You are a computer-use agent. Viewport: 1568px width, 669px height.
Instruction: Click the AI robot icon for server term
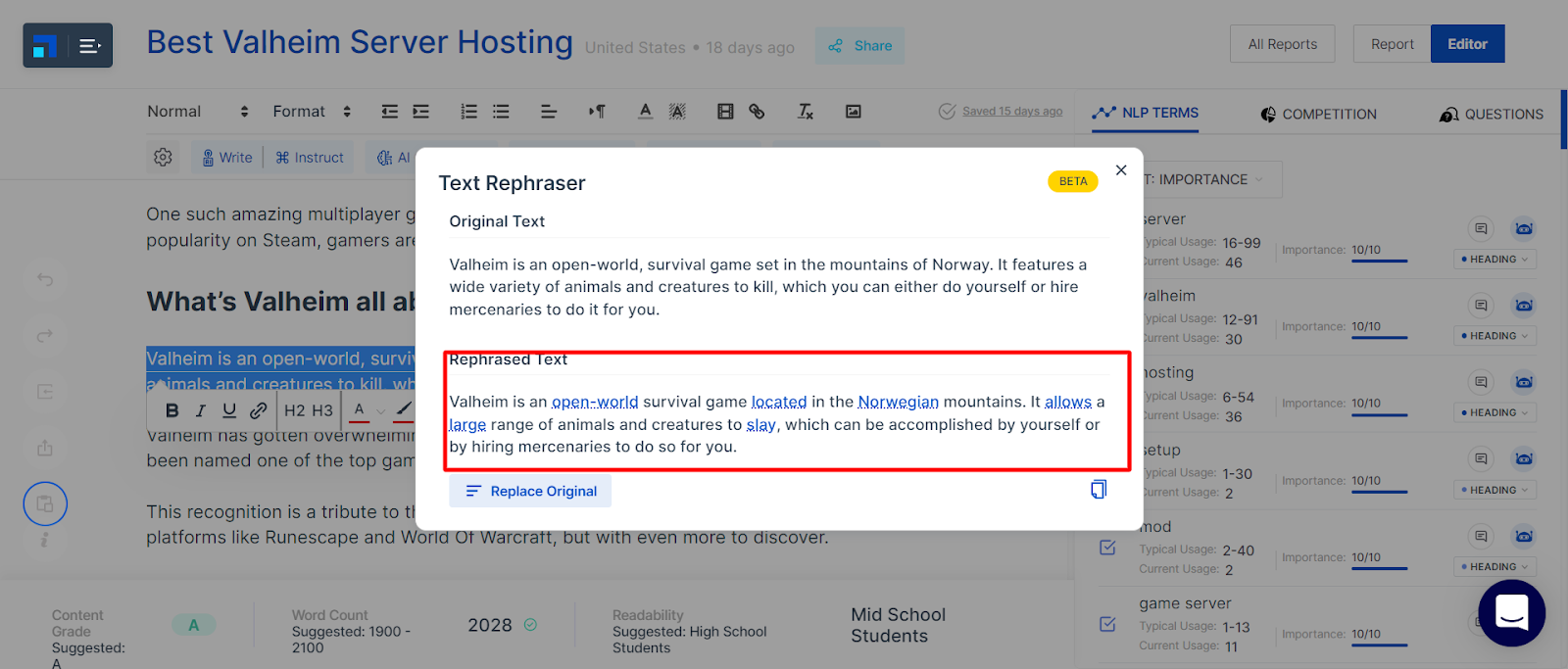coord(1524,229)
